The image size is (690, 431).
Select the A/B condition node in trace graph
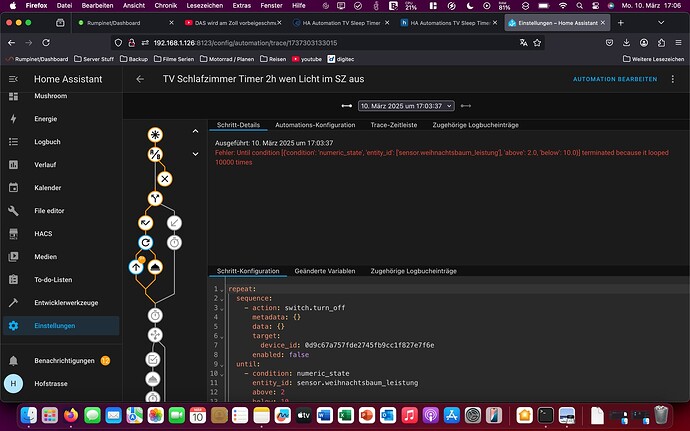click(155, 155)
